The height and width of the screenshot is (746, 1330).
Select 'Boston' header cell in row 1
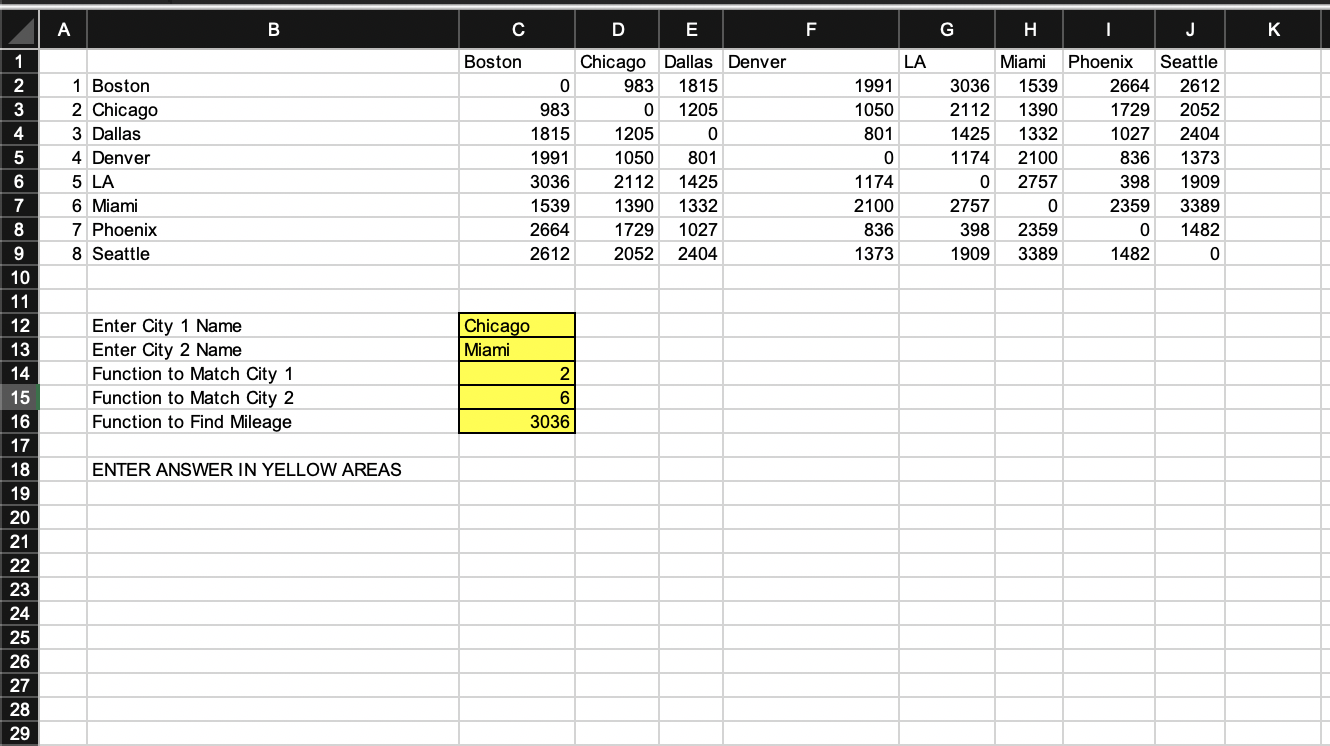point(517,61)
